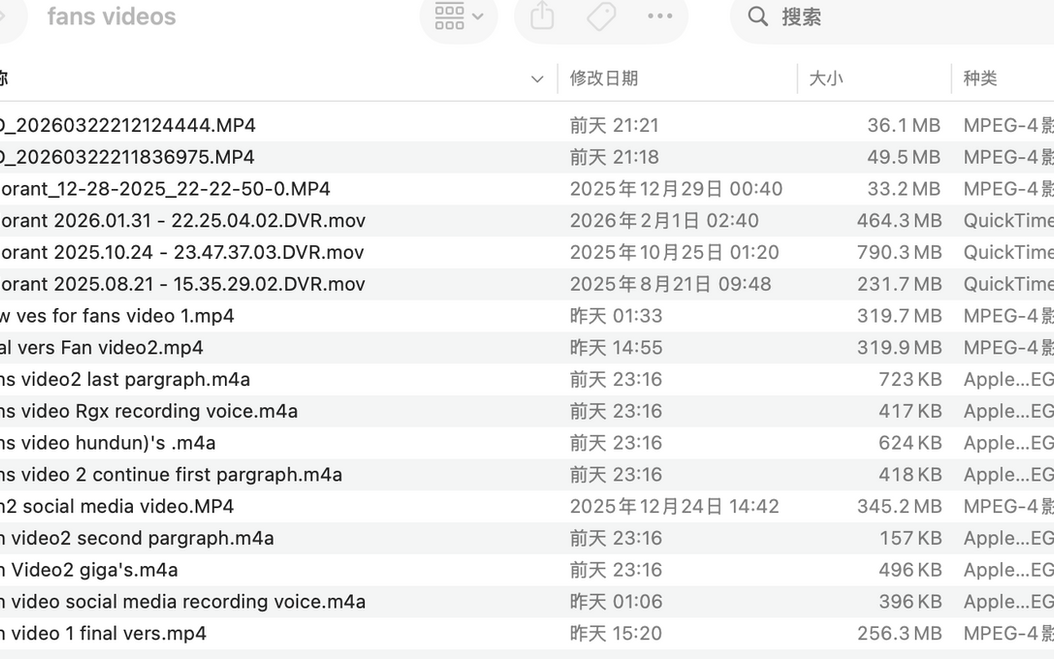The width and height of the screenshot is (1054, 659).
Task: Select "social media video.MP4" file row
Action: point(118,506)
